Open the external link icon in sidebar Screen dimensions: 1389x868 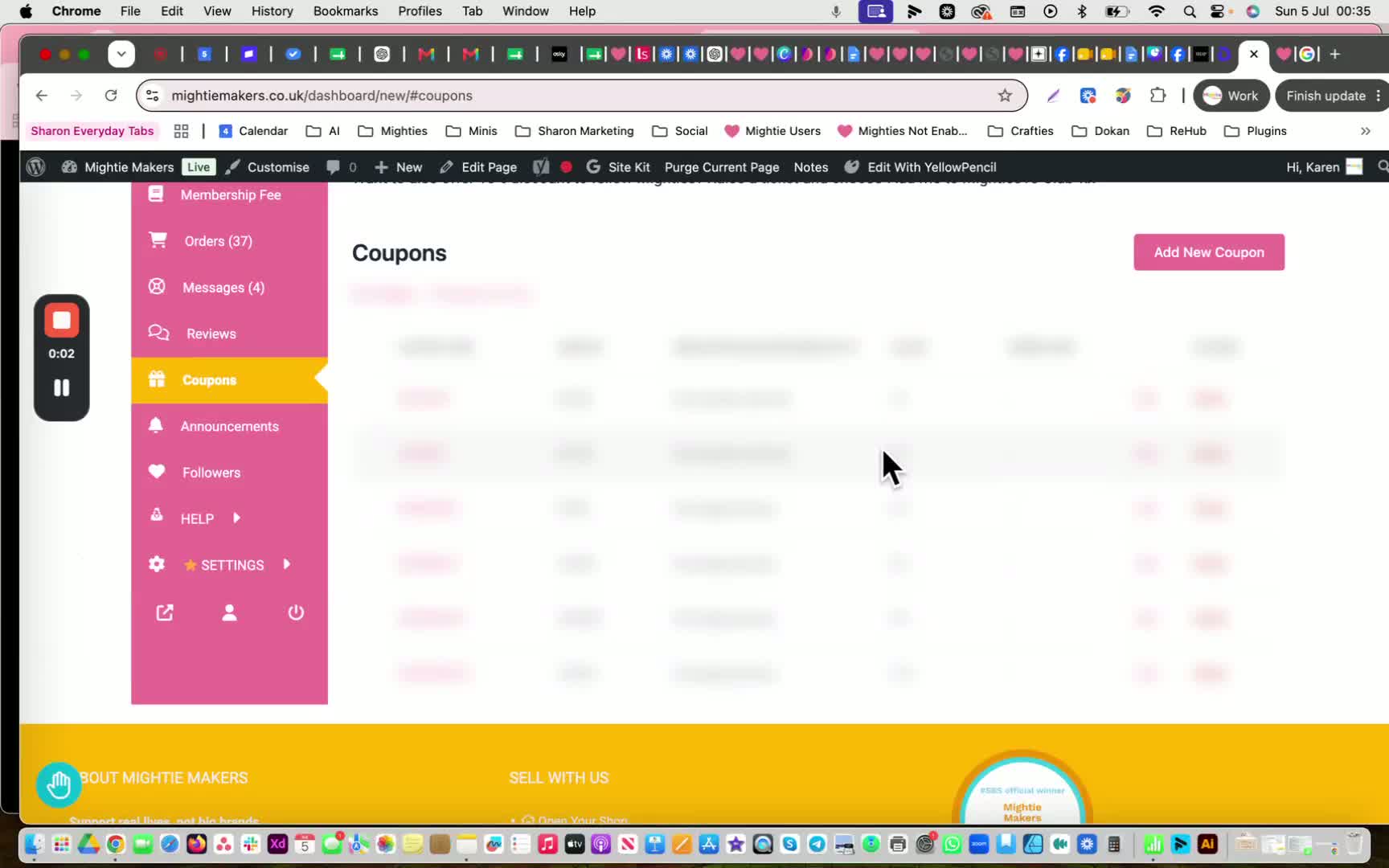[x=165, y=612]
